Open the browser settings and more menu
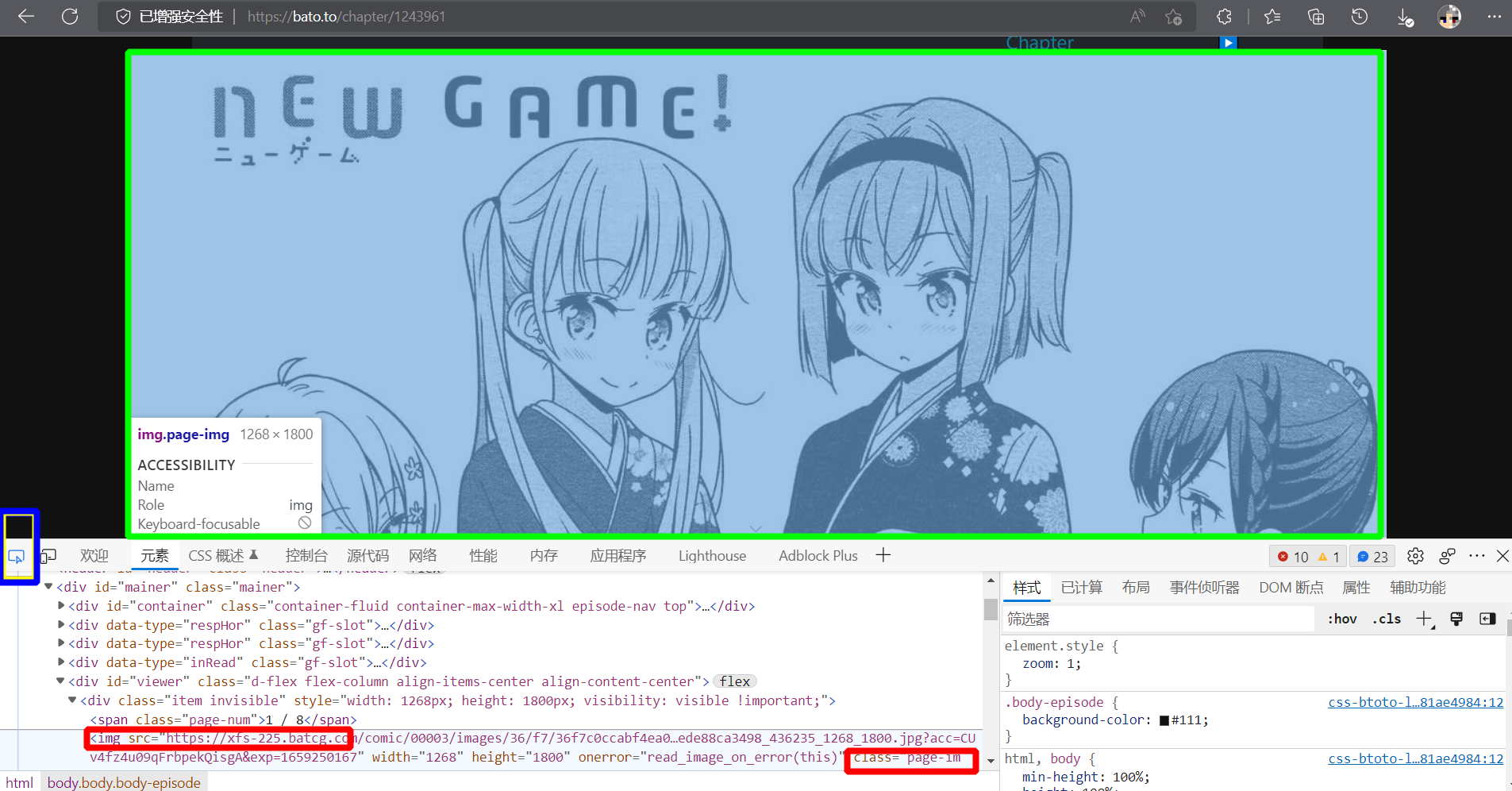This screenshot has width=1512, height=791. 1494,17
